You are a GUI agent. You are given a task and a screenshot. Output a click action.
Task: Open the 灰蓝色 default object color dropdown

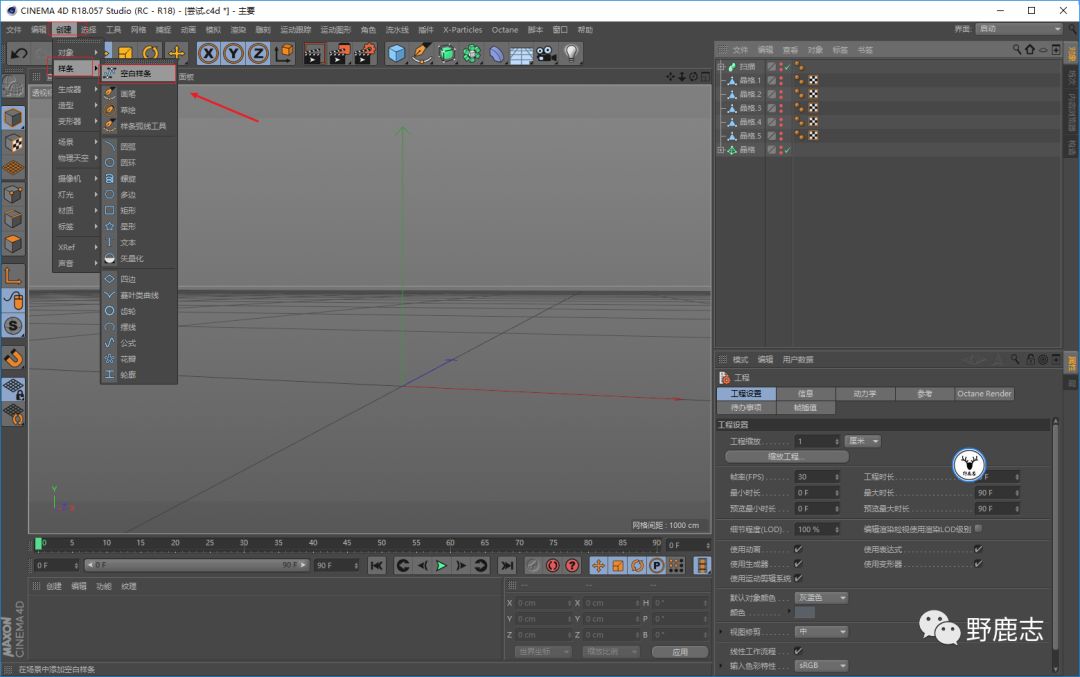pos(821,598)
